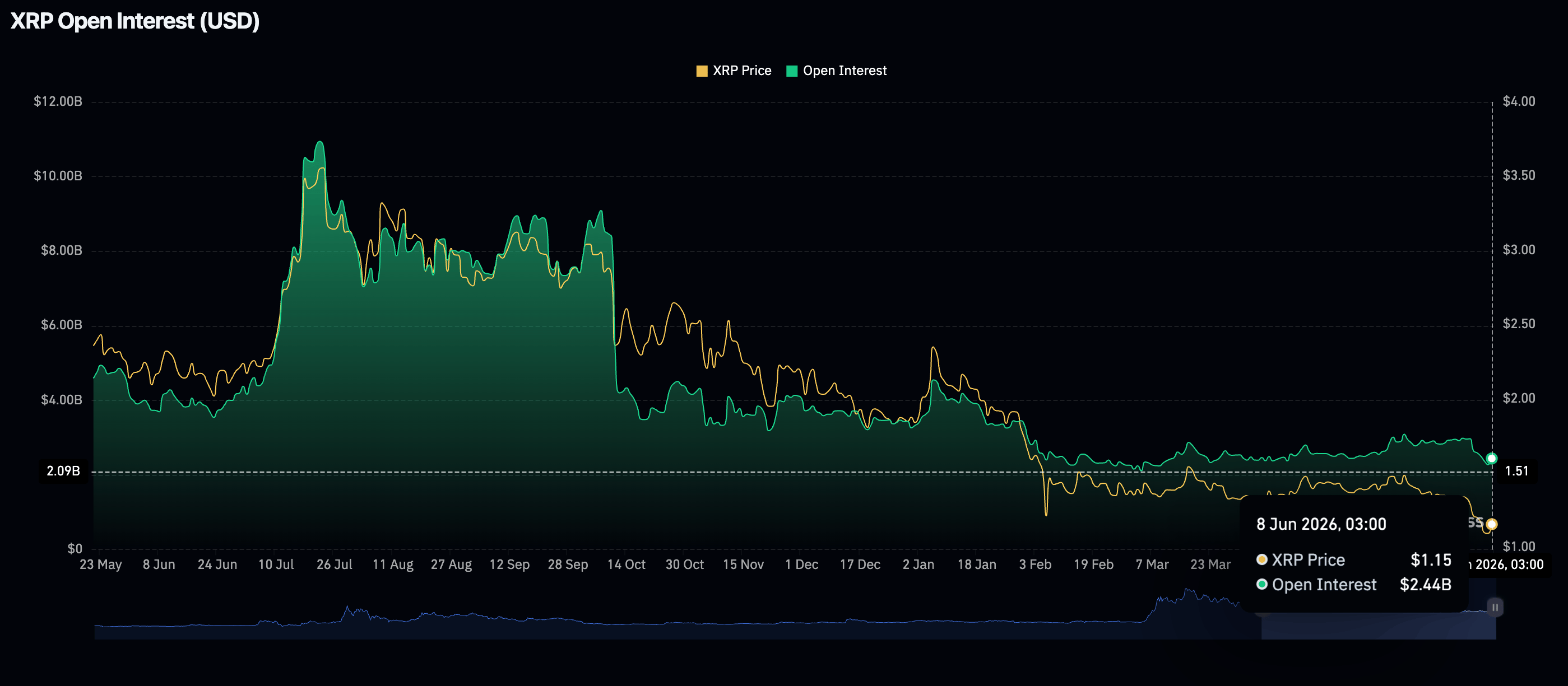Click the tooltip date 8 Jun 2026, 03:00
The width and height of the screenshot is (1568, 686).
click(x=1321, y=524)
